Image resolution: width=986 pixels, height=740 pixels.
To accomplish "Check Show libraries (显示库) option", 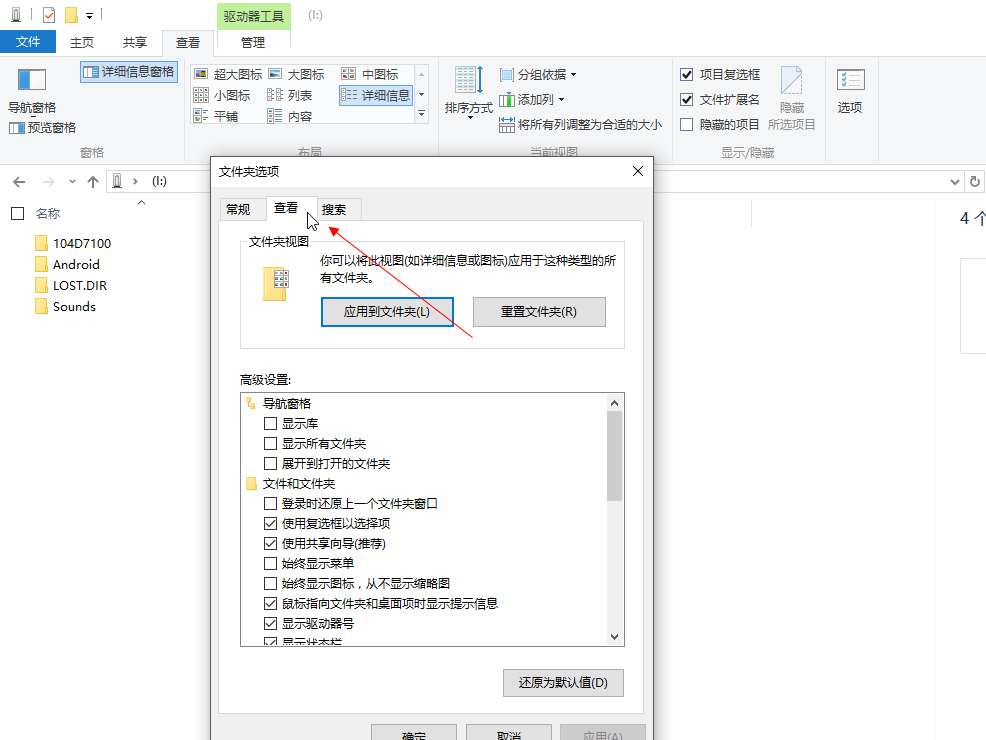I will click(270, 423).
